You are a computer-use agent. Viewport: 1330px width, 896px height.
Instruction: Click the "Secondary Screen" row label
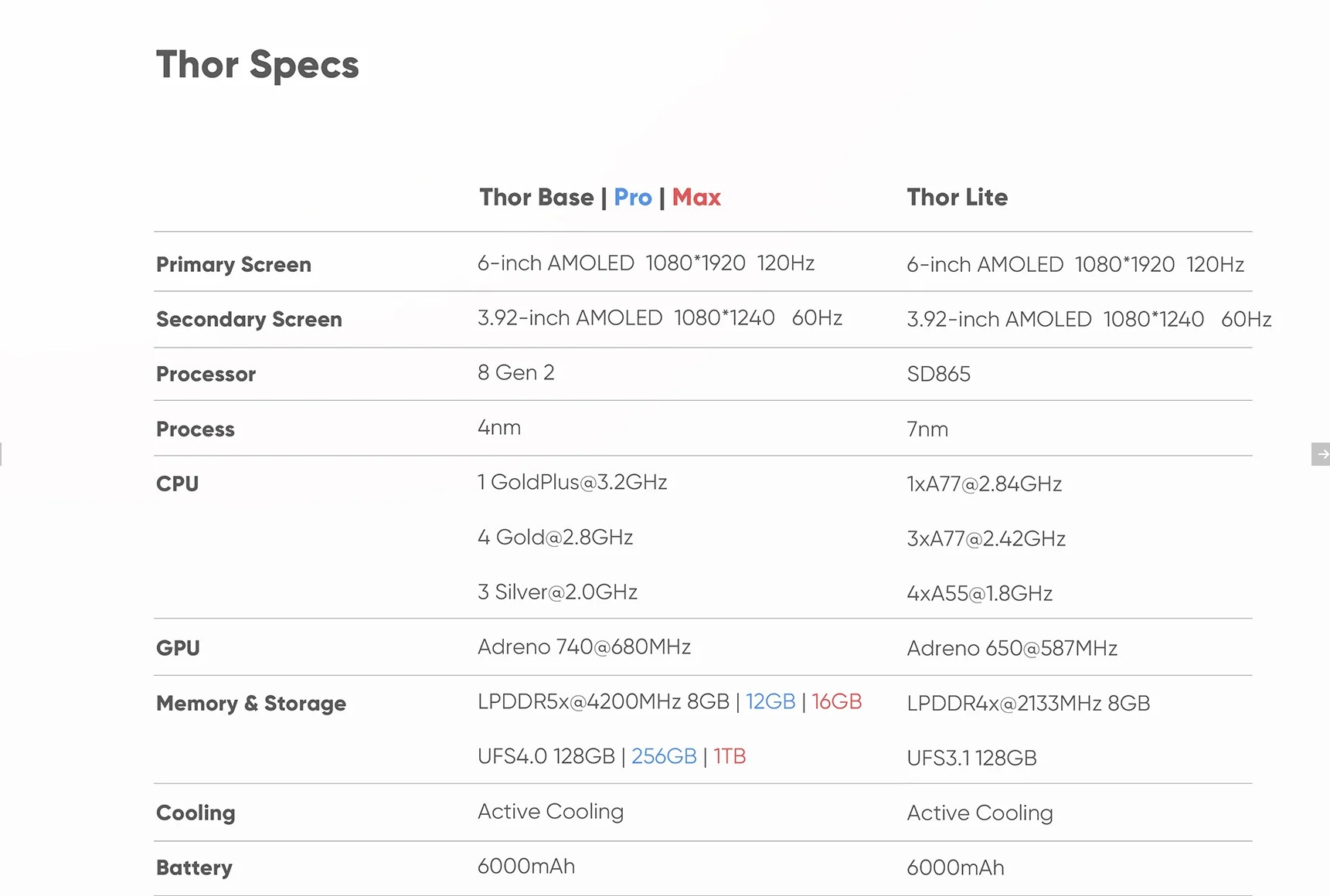[x=249, y=320]
